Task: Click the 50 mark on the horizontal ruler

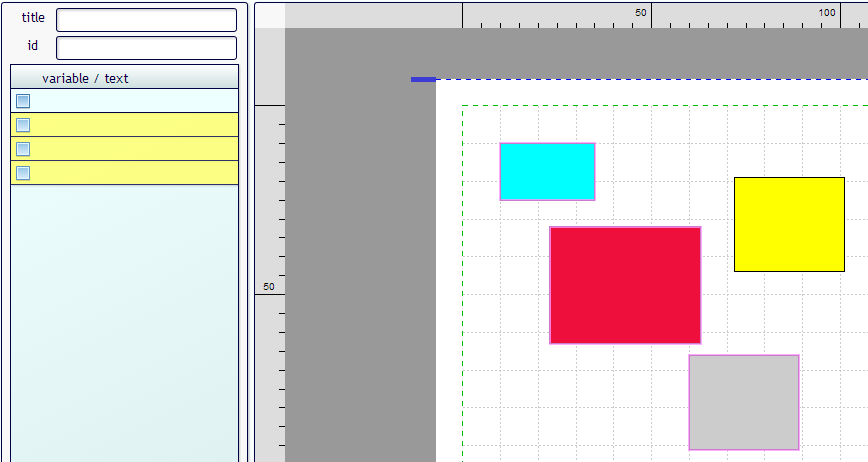Action: [640, 13]
